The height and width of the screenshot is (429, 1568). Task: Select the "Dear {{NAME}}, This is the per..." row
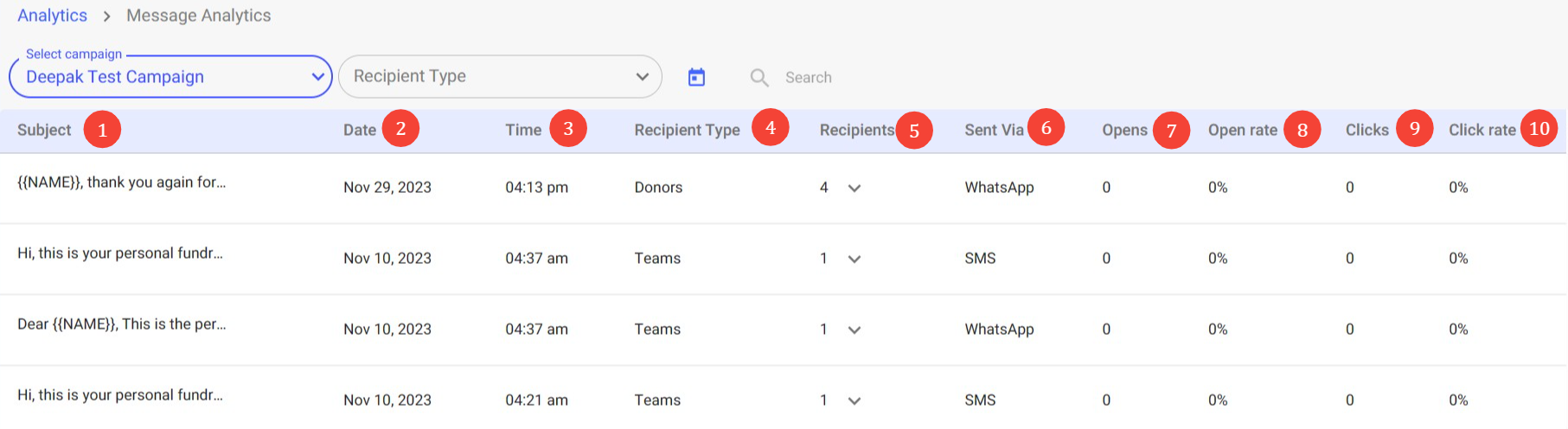[x=121, y=324]
